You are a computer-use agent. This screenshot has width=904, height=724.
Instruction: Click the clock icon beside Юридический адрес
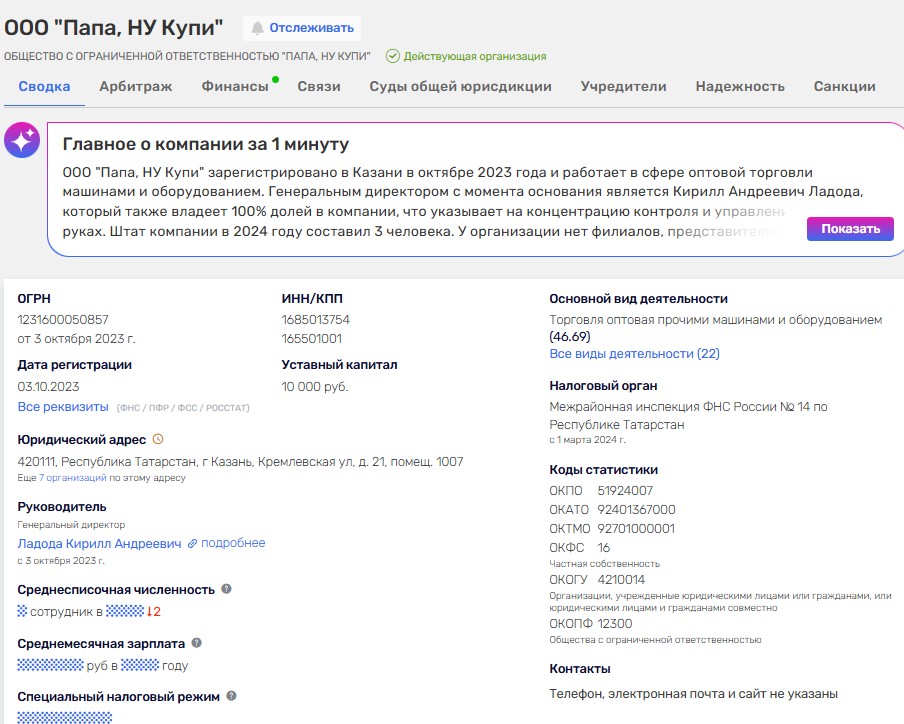tap(158, 439)
